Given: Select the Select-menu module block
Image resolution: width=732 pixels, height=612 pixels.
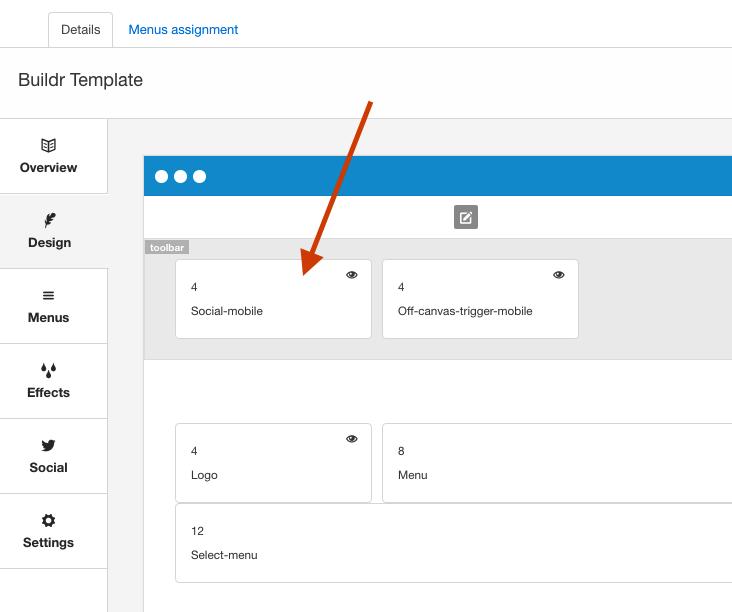Looking at the screenshot, I should 454,543.
